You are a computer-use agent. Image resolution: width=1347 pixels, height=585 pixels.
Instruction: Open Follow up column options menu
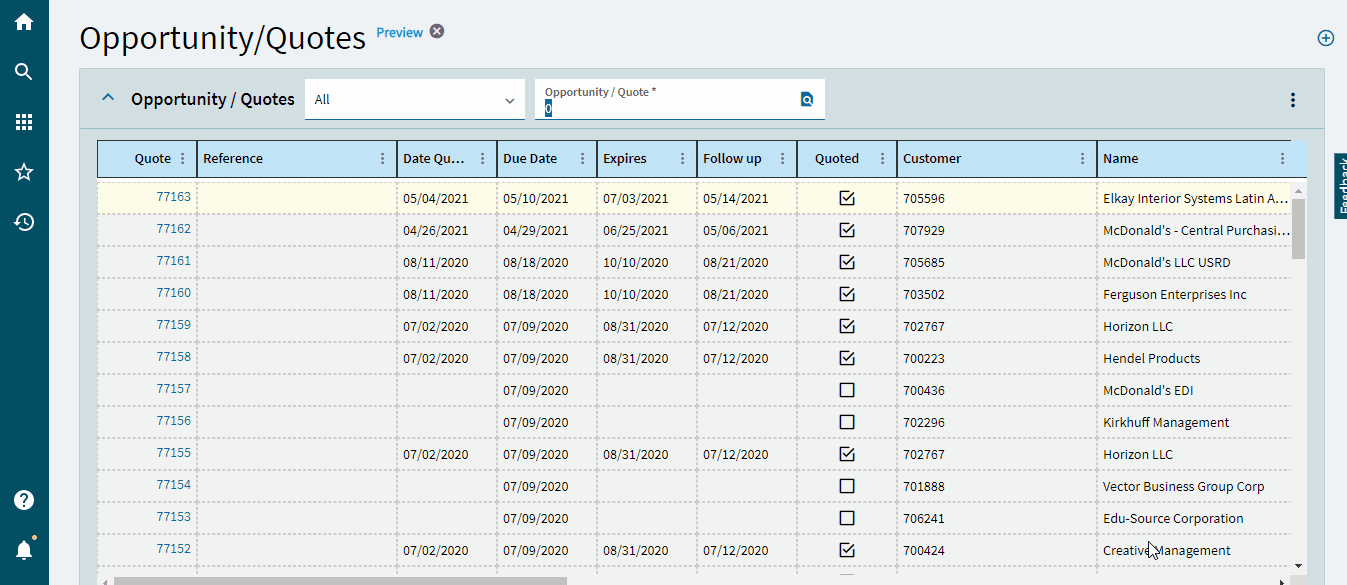tap(782, 159)
